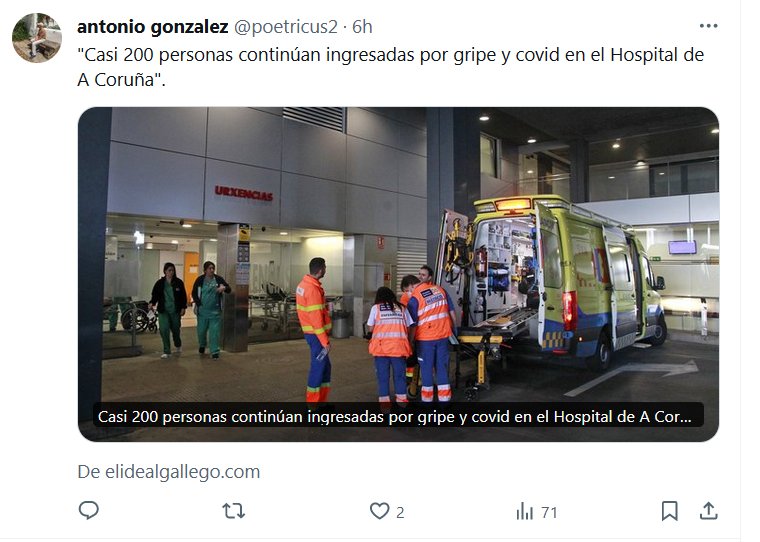Open the @poetricus2 handle
This screenshot has width=760, height=542.
pos(285,27)
